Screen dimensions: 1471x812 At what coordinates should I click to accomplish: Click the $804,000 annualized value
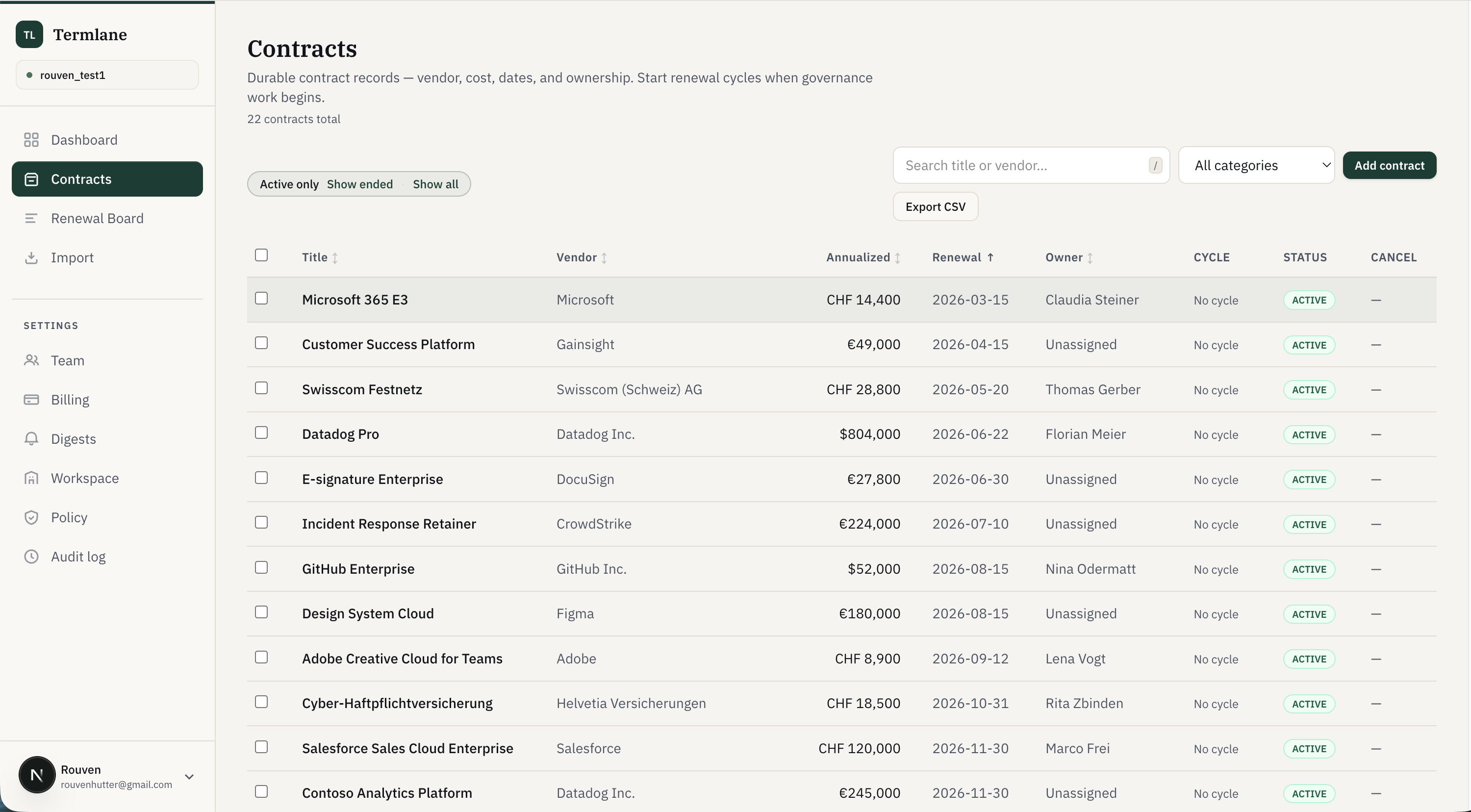870,434
